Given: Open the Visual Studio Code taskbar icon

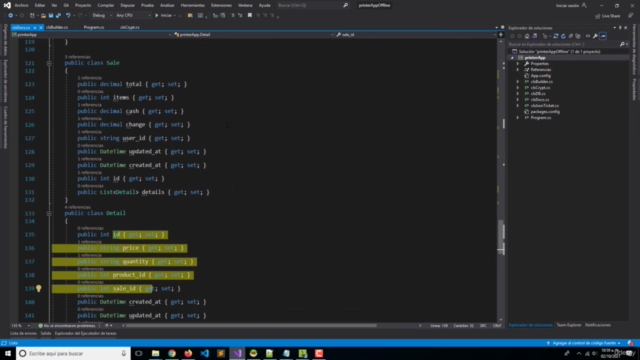Looking at the screenshot, I should point(204,353).
